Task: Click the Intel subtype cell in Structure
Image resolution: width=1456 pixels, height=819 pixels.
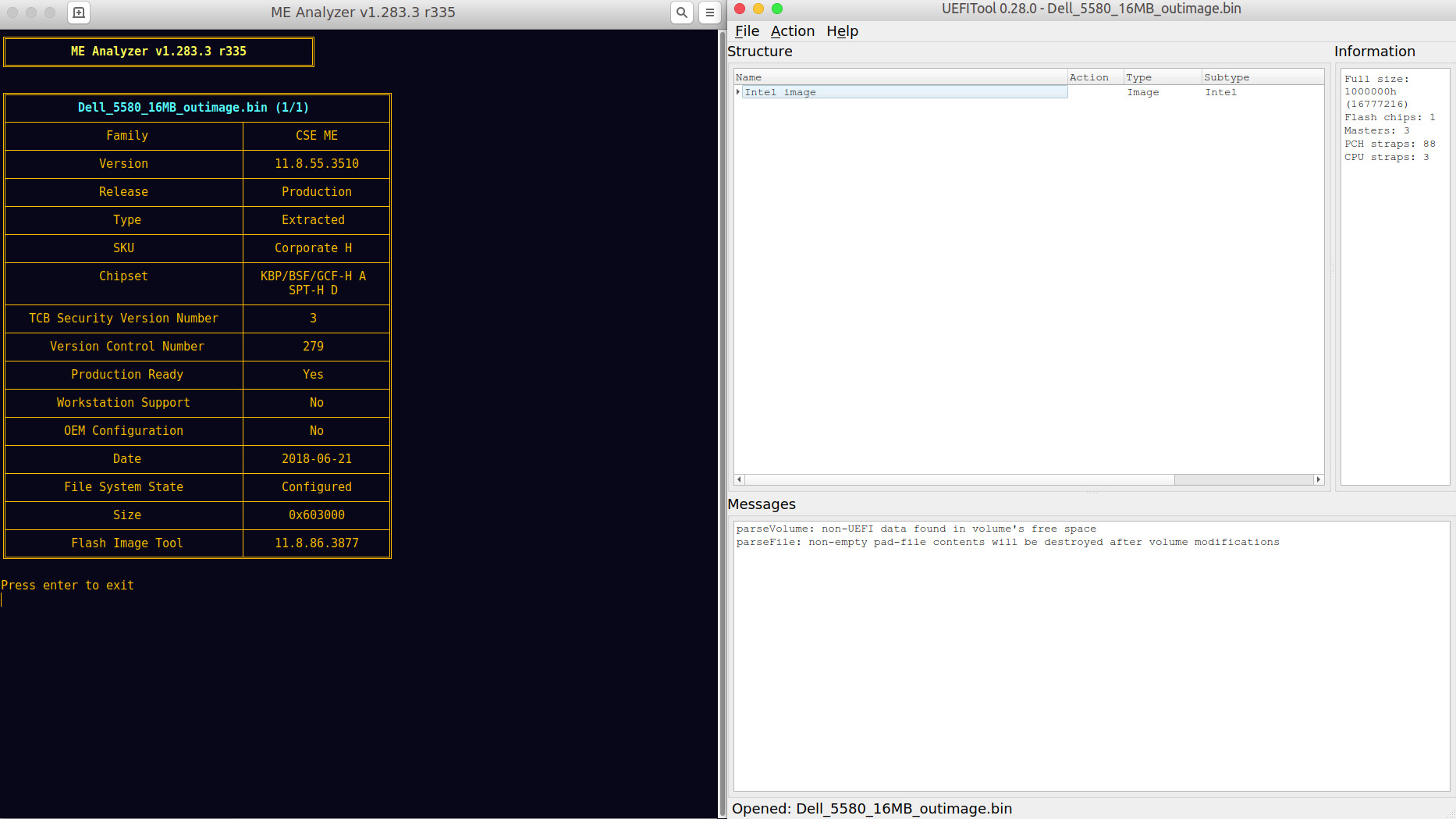Action: point(1221,92)
